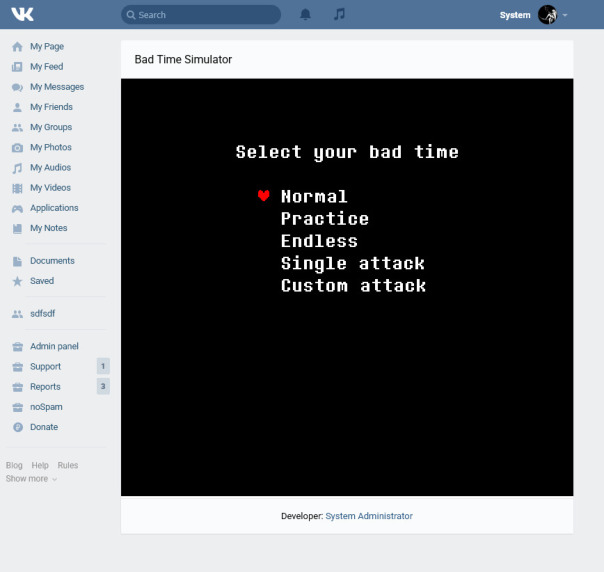
Task: Click the red heart selector
Action: coord(263,196)
